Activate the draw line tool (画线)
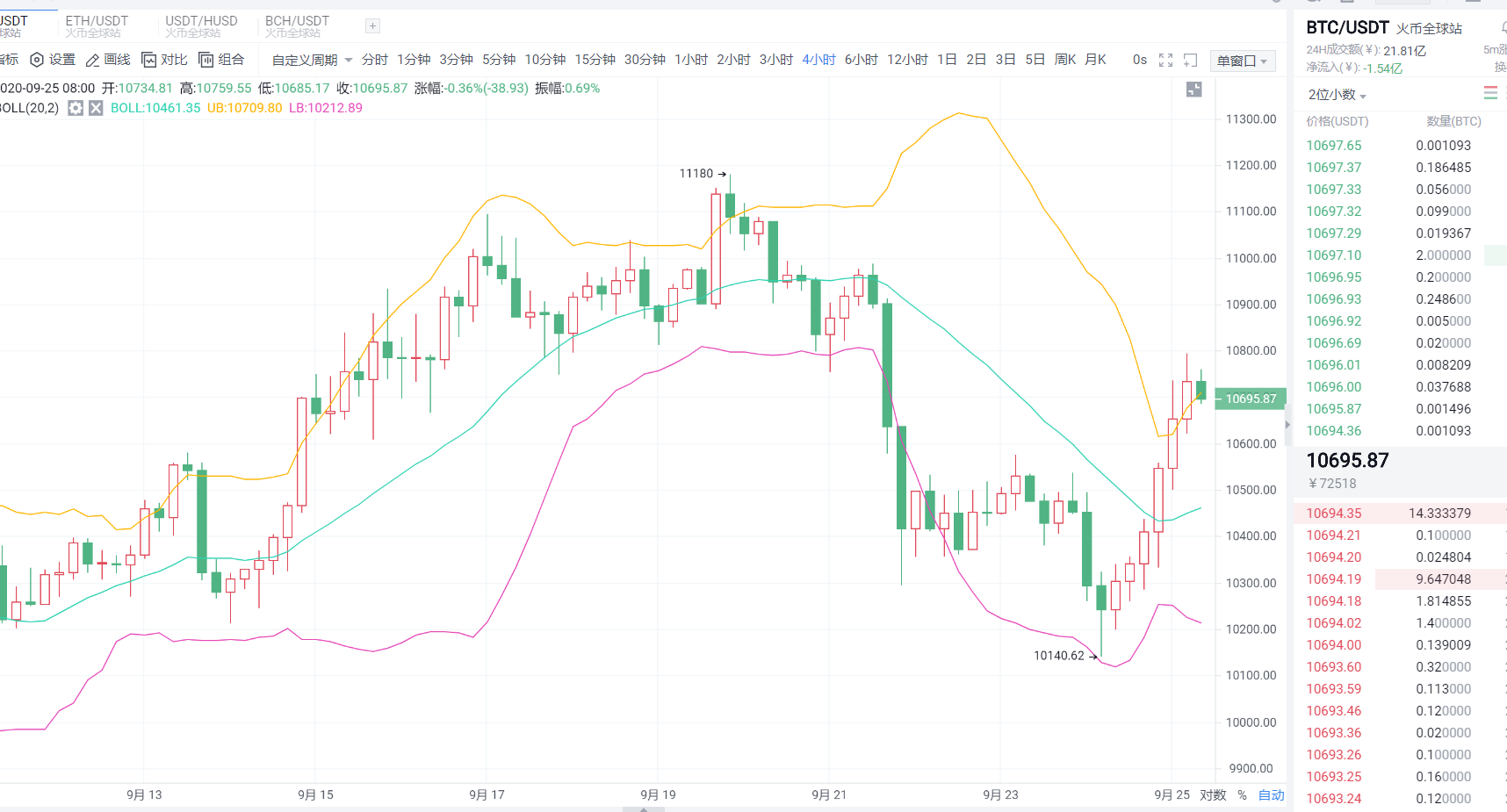The image size is (1507, 812). 107,60
